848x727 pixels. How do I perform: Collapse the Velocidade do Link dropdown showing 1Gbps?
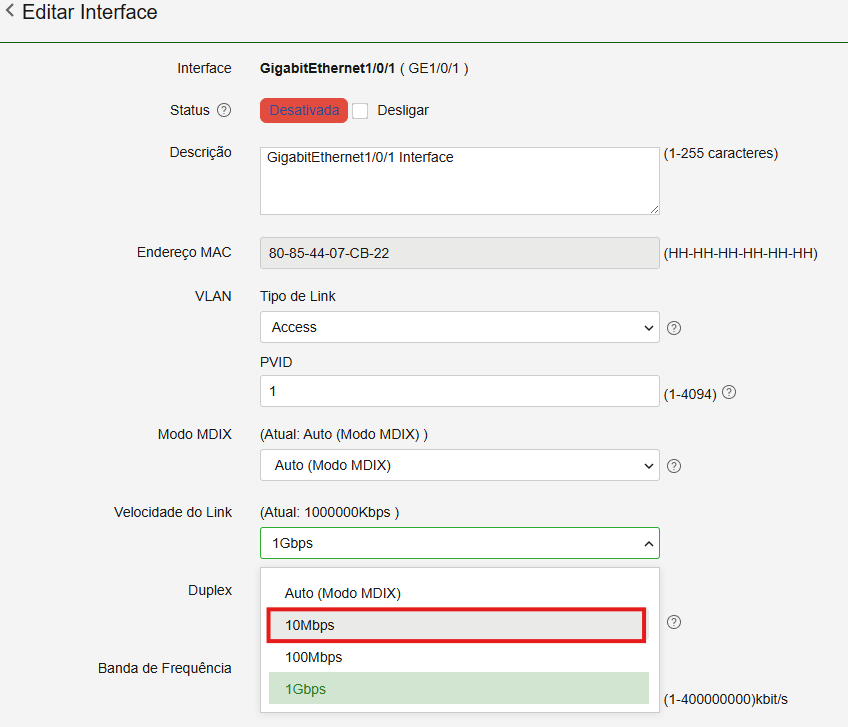tap(459, 543)
